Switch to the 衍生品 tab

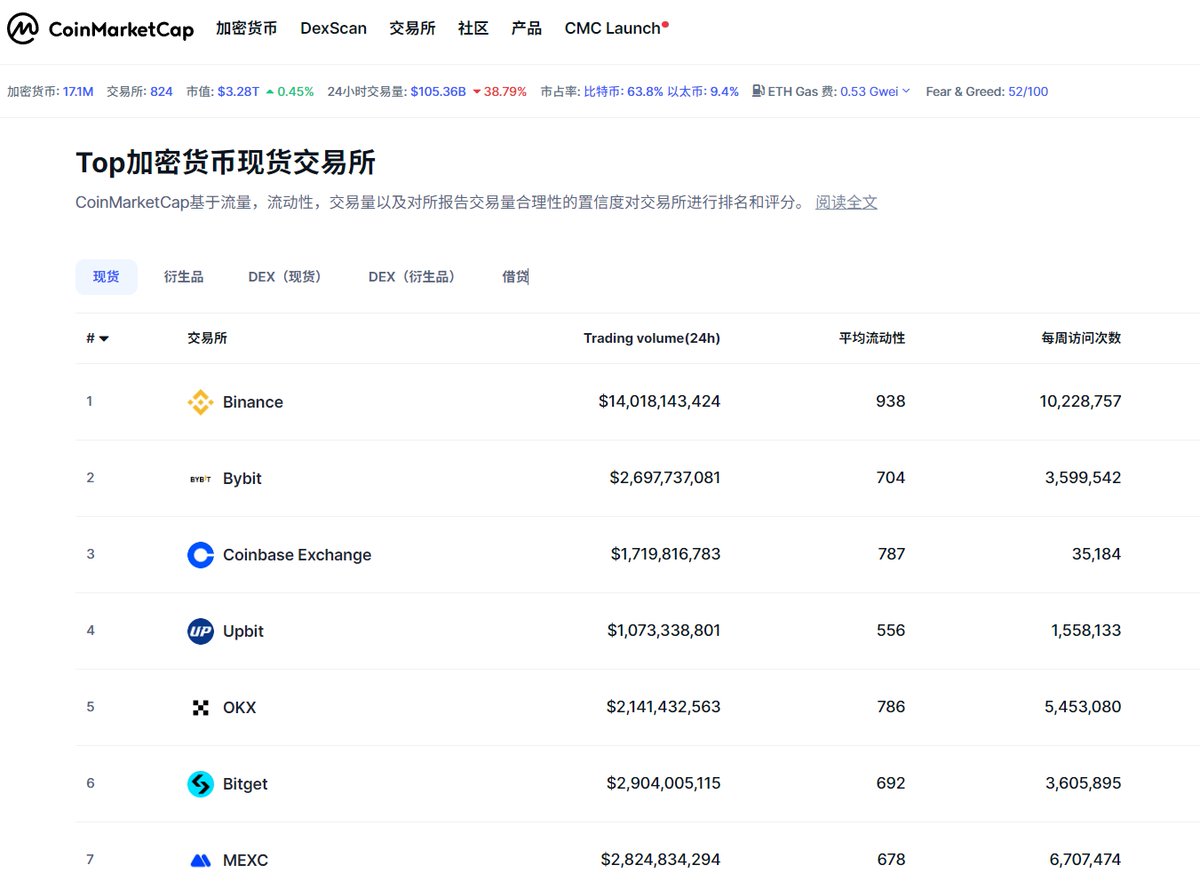tap(184, 277)
